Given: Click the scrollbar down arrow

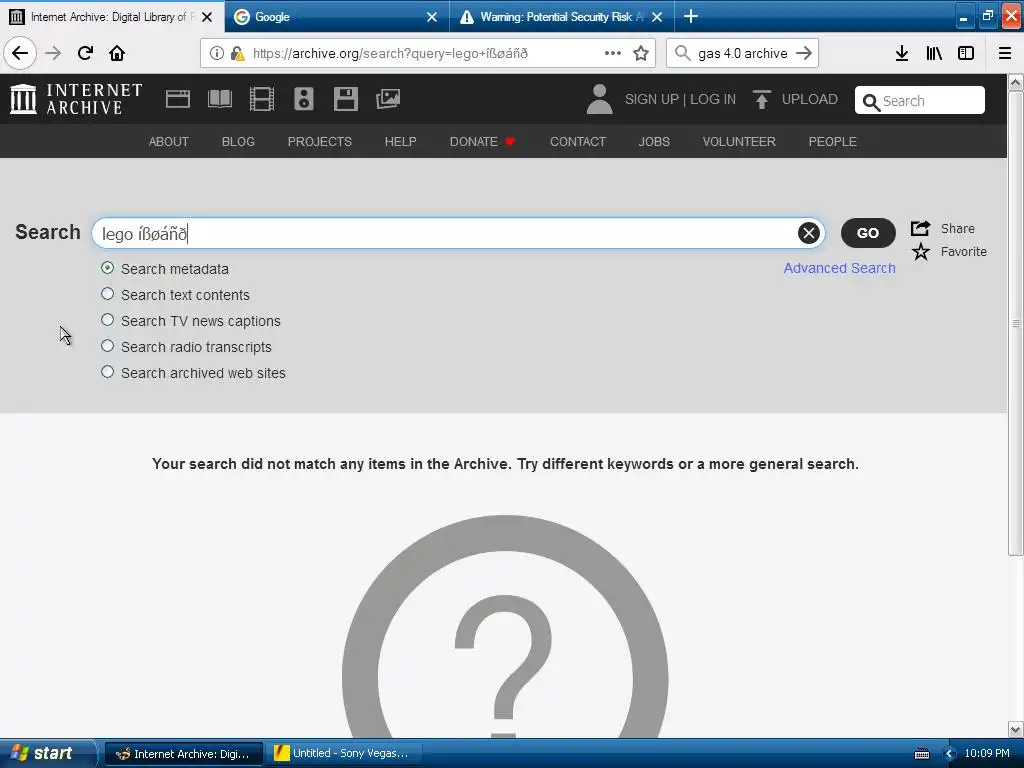Looking at the screenshot, I should tap(1016, 729).
